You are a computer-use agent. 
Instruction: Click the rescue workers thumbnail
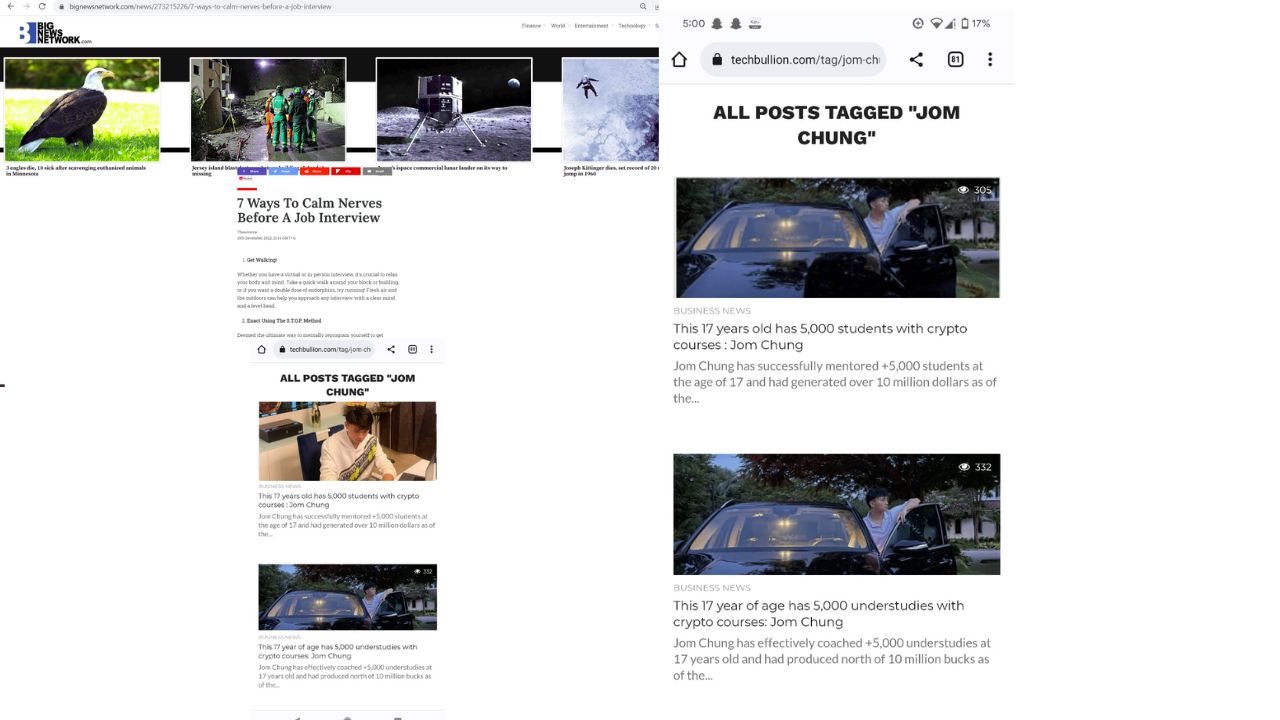(x=268, y=110)
